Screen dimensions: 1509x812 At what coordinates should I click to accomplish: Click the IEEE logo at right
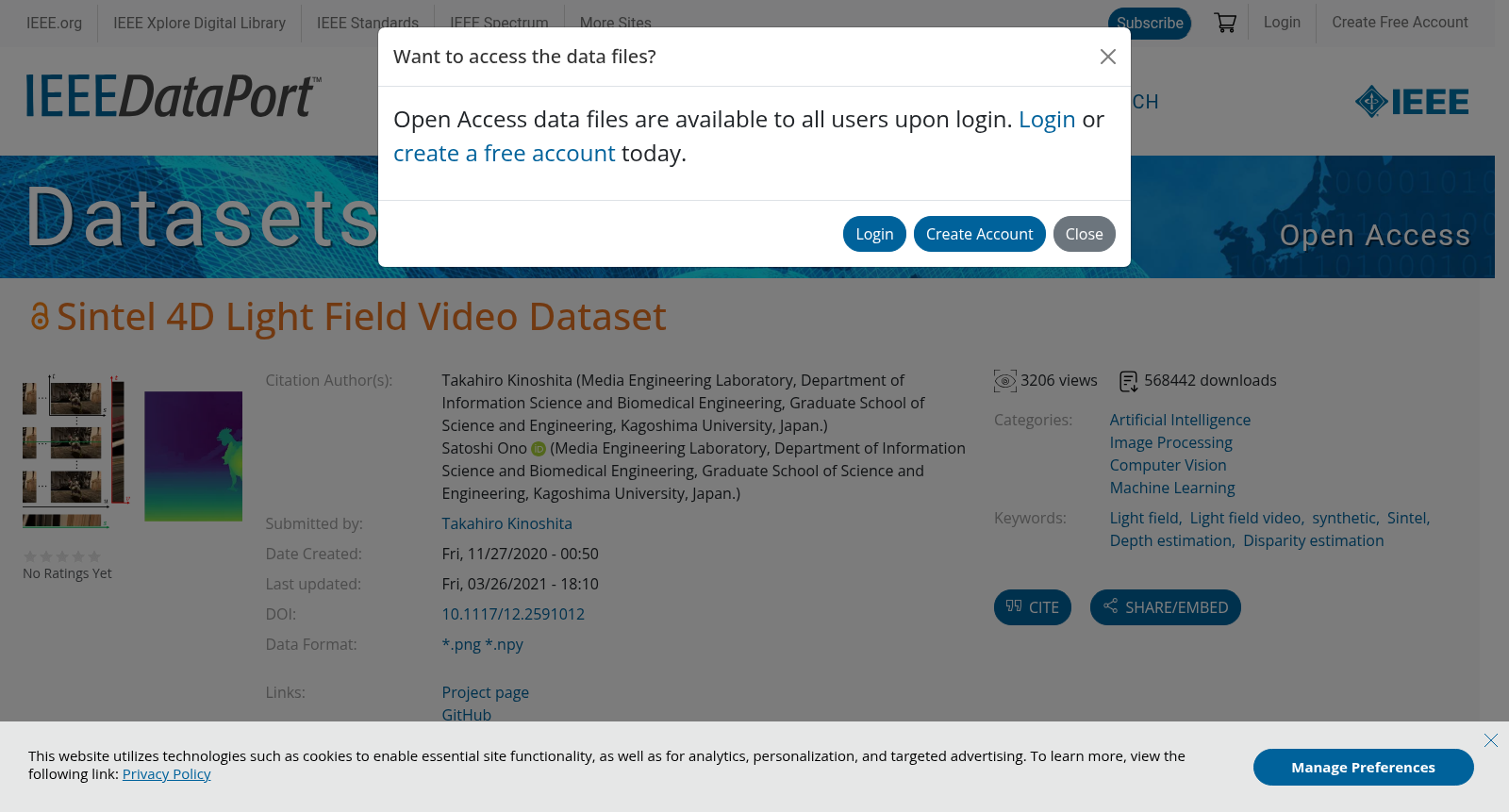coord(1412,101)
